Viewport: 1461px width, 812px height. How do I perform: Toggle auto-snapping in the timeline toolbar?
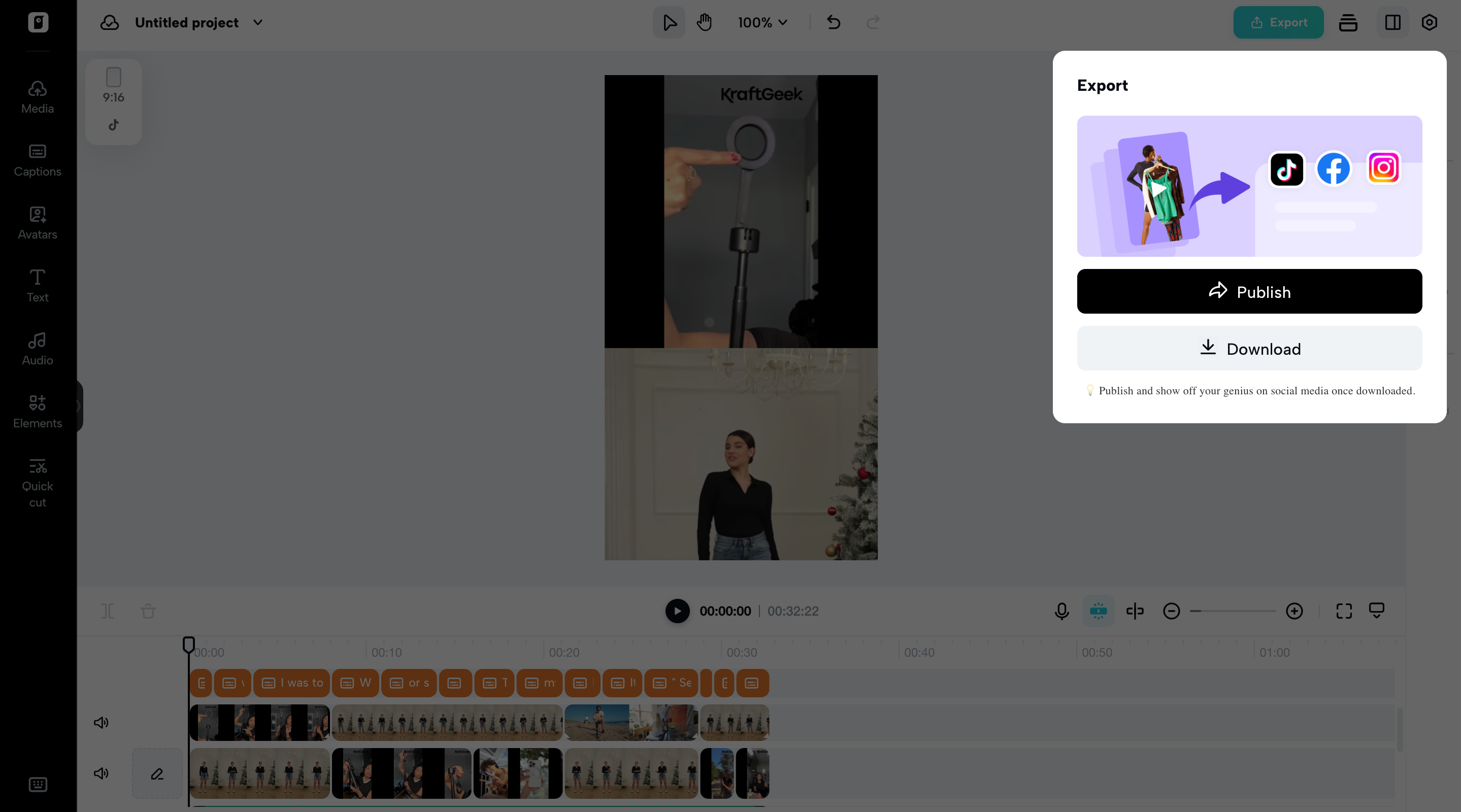tap(1098, 611)
